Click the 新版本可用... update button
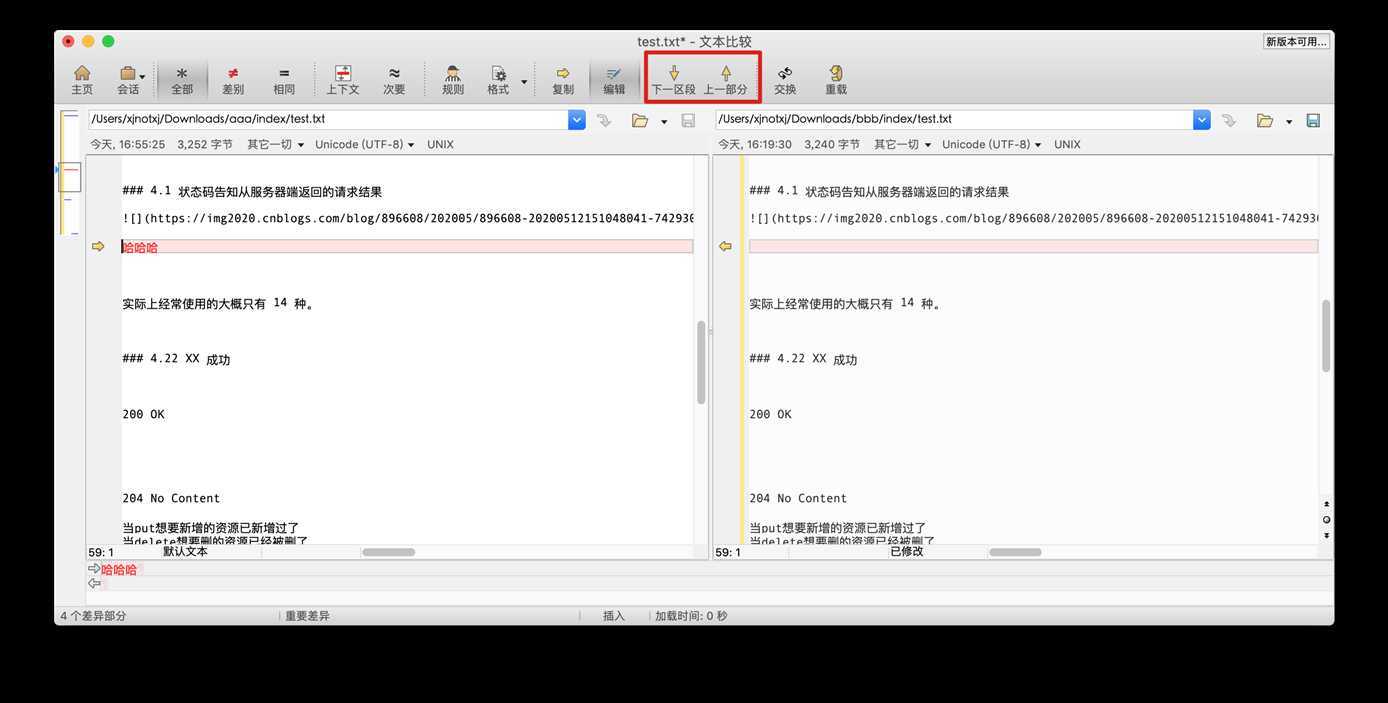1388x703 pixels. click(x=1296, y=41)
